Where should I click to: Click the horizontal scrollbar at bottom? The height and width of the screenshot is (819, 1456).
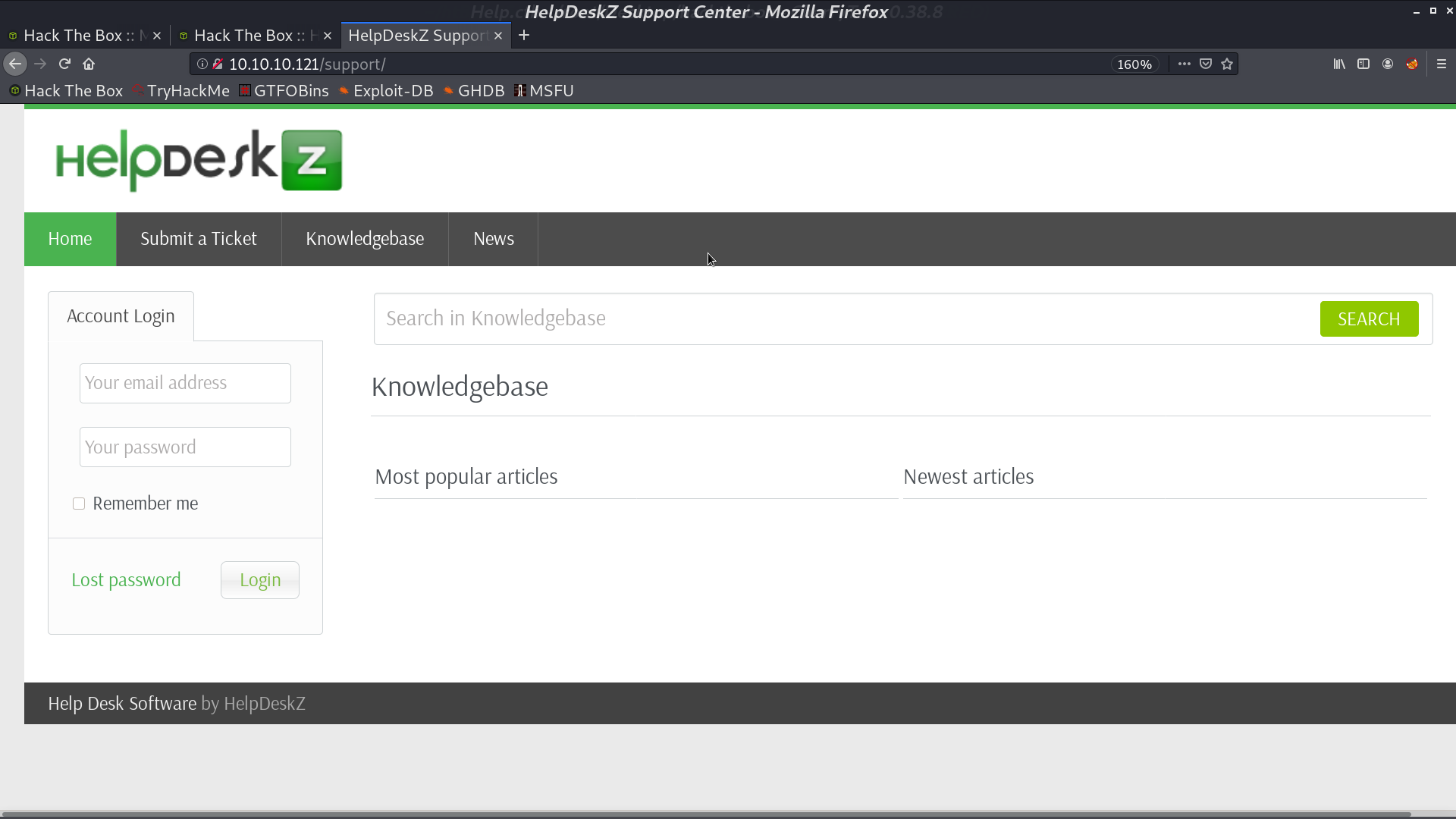(x=705, y=814)
